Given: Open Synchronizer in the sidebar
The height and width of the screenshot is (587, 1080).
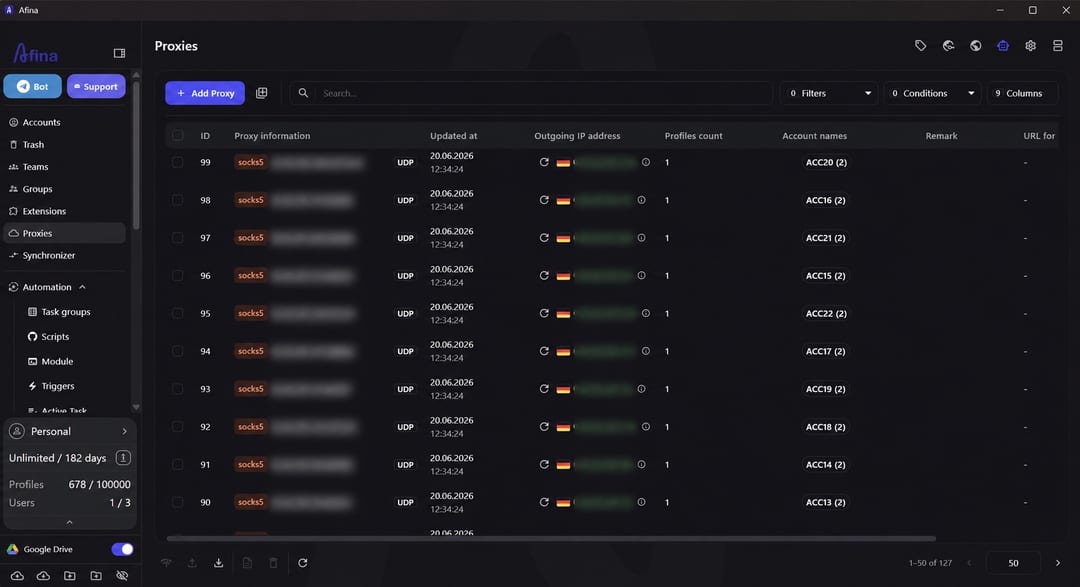Looking at the screenshot, I should coord(64,255).
